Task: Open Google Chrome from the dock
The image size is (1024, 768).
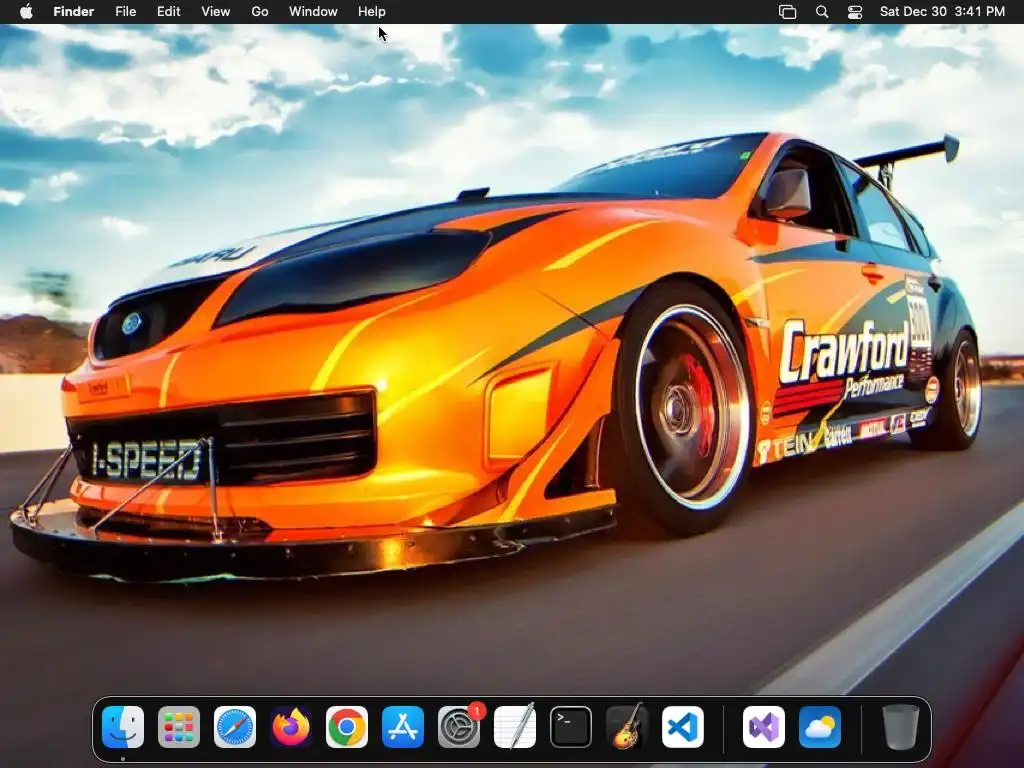Action: [347, 727]
